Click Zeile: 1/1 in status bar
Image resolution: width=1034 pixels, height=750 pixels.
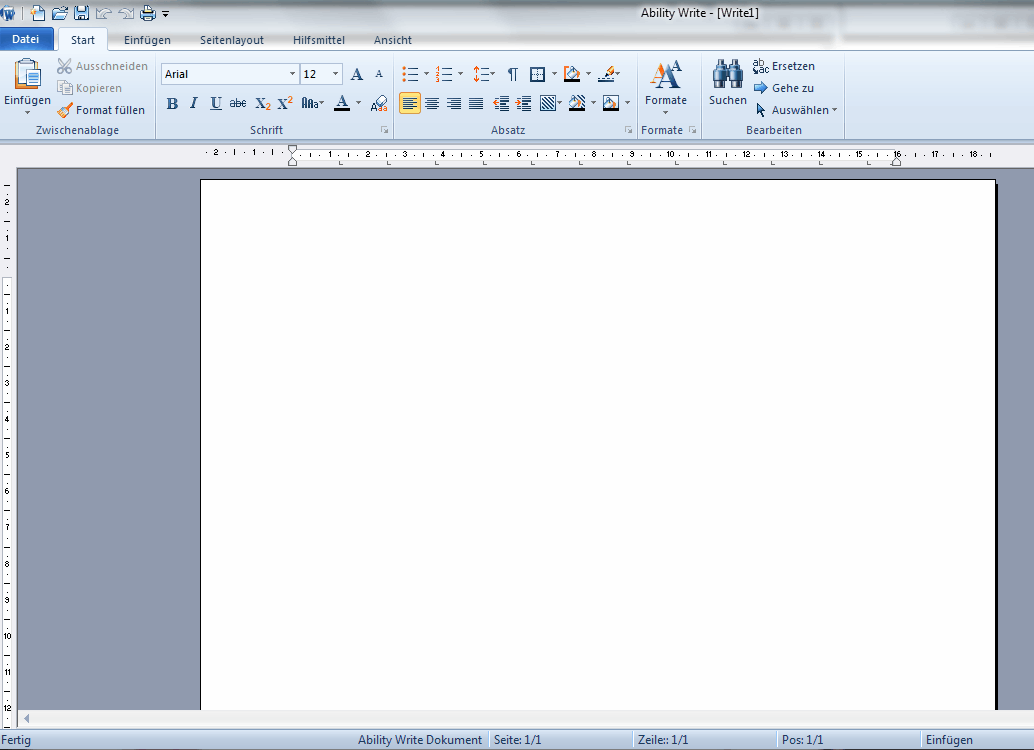point(663,740)
